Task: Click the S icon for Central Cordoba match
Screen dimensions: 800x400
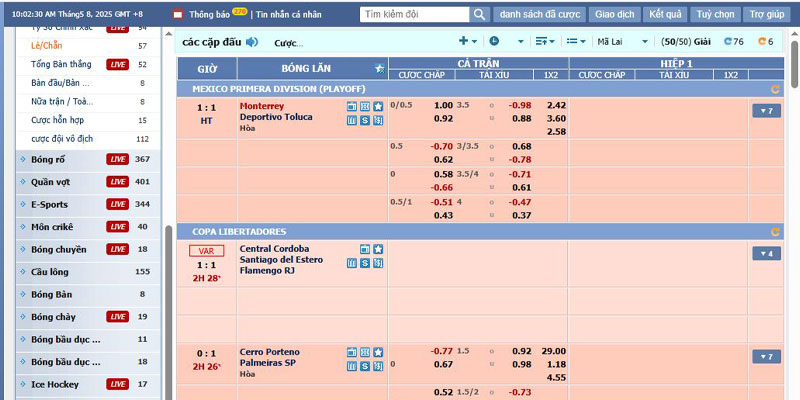Action: pos(364,263)
